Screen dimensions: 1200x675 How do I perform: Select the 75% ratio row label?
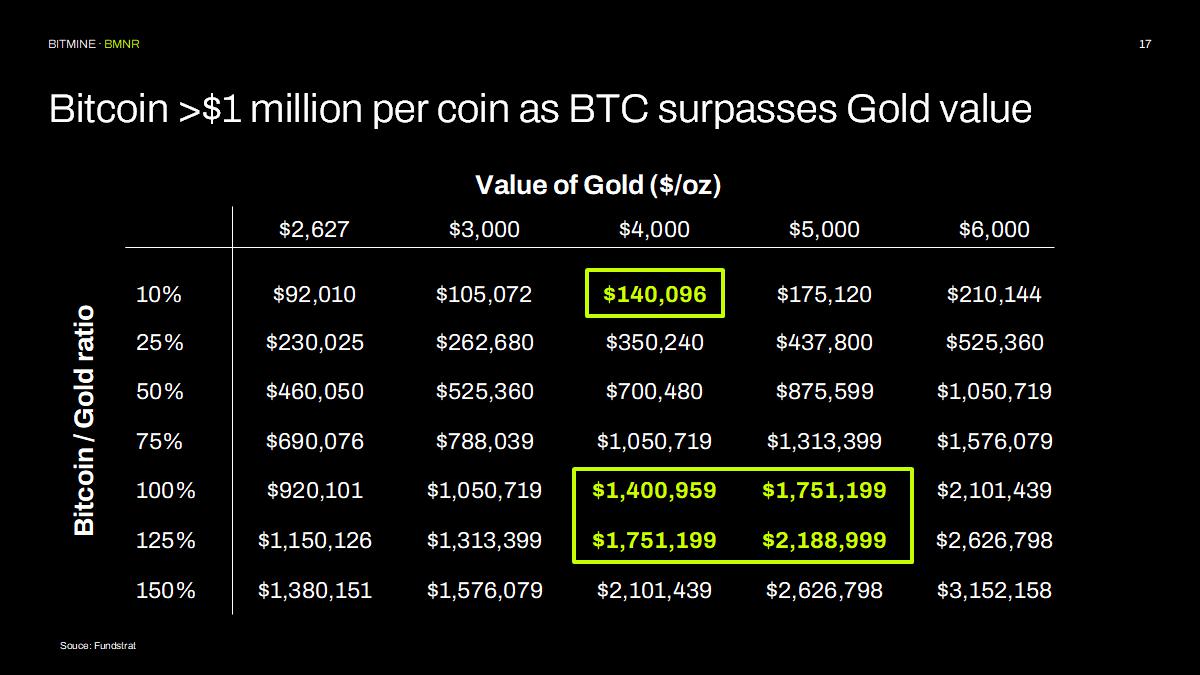(160, 441)
